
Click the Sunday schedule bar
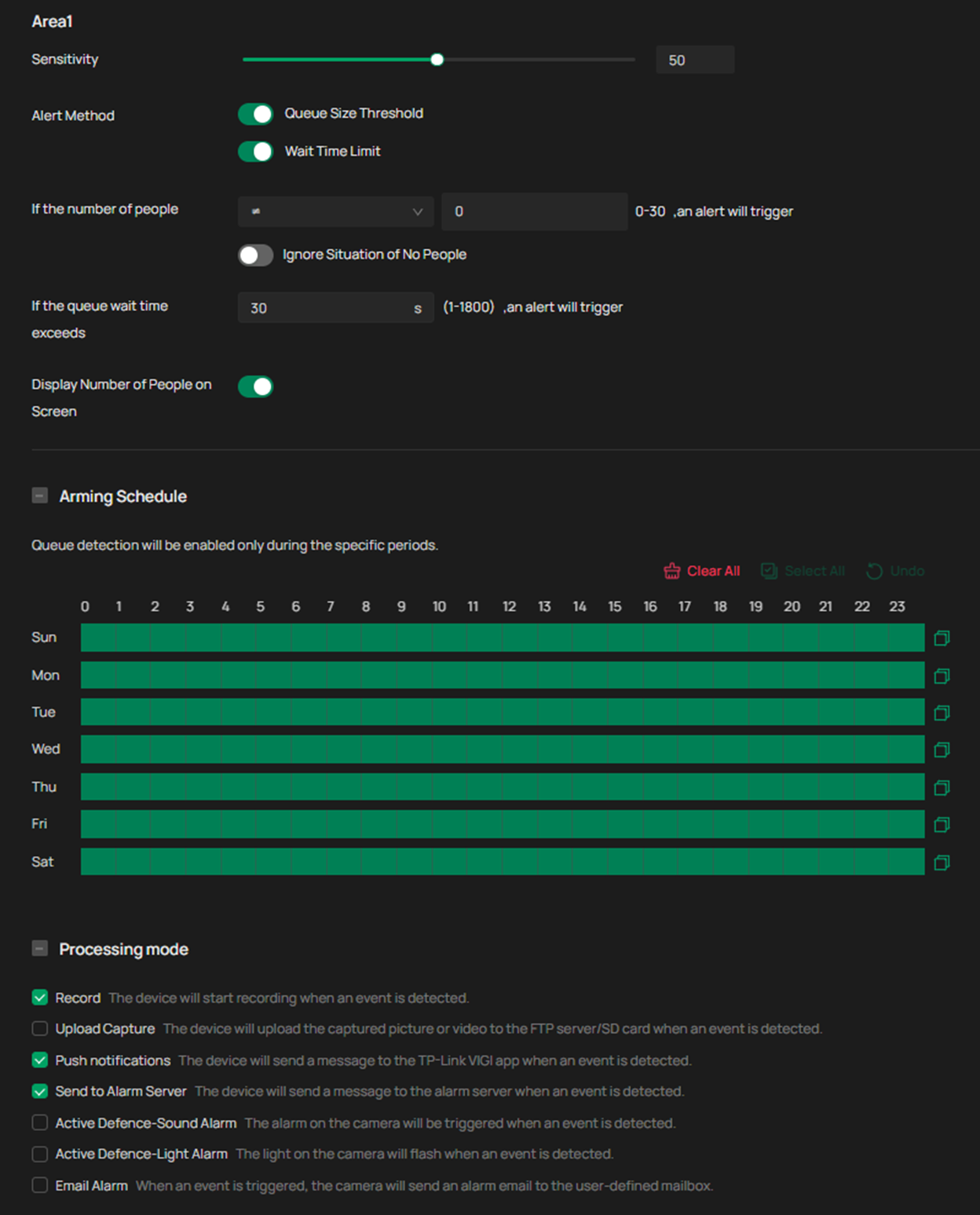point(503,638)
